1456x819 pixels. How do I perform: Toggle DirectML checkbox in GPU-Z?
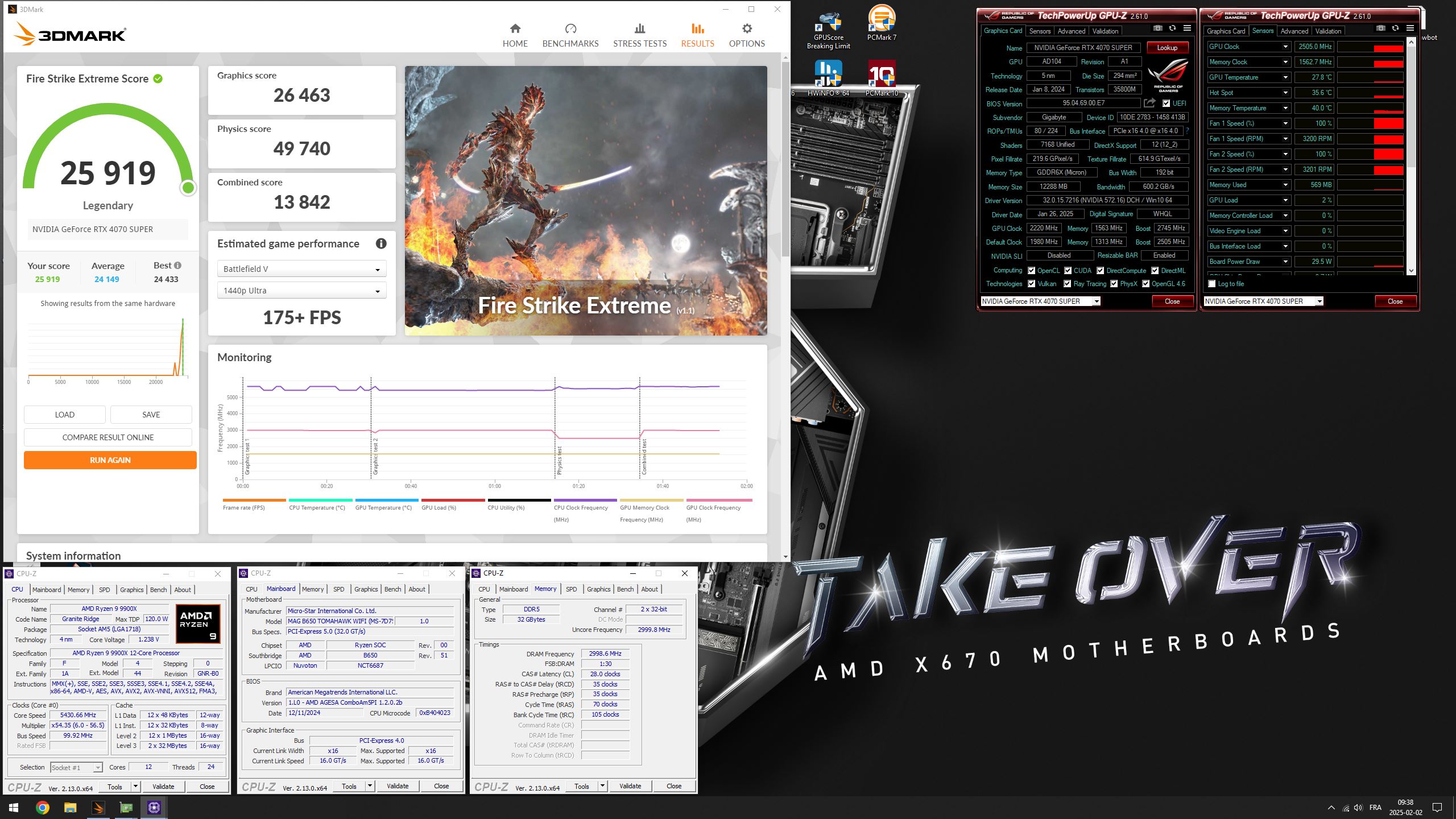click(x=1155, y=271)
